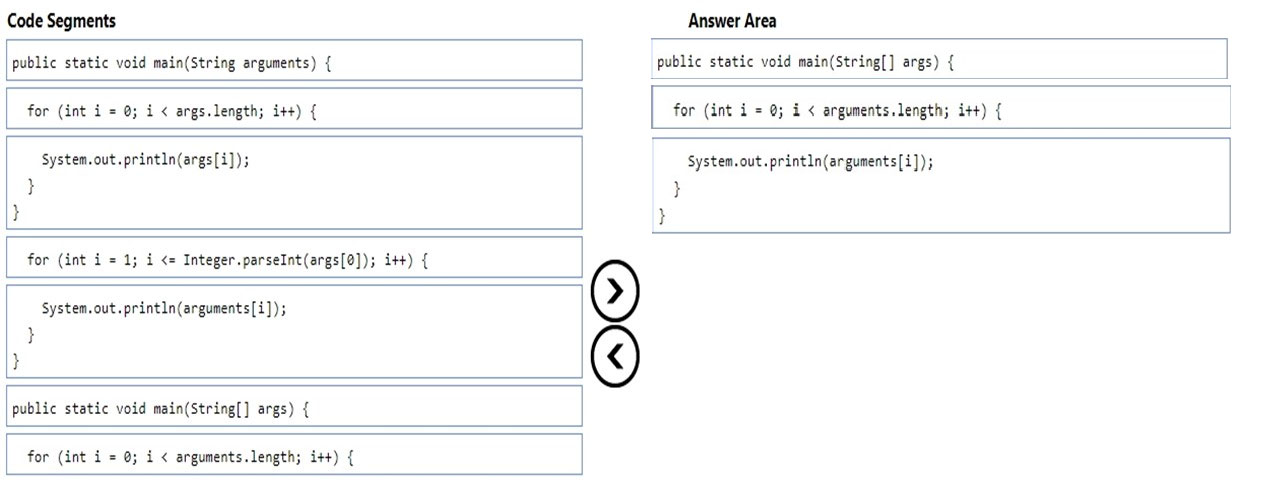Screen dimensions: 1275x492
Task: Click the left arrow remove-from-answer button
Action: (x=615, y=355)
